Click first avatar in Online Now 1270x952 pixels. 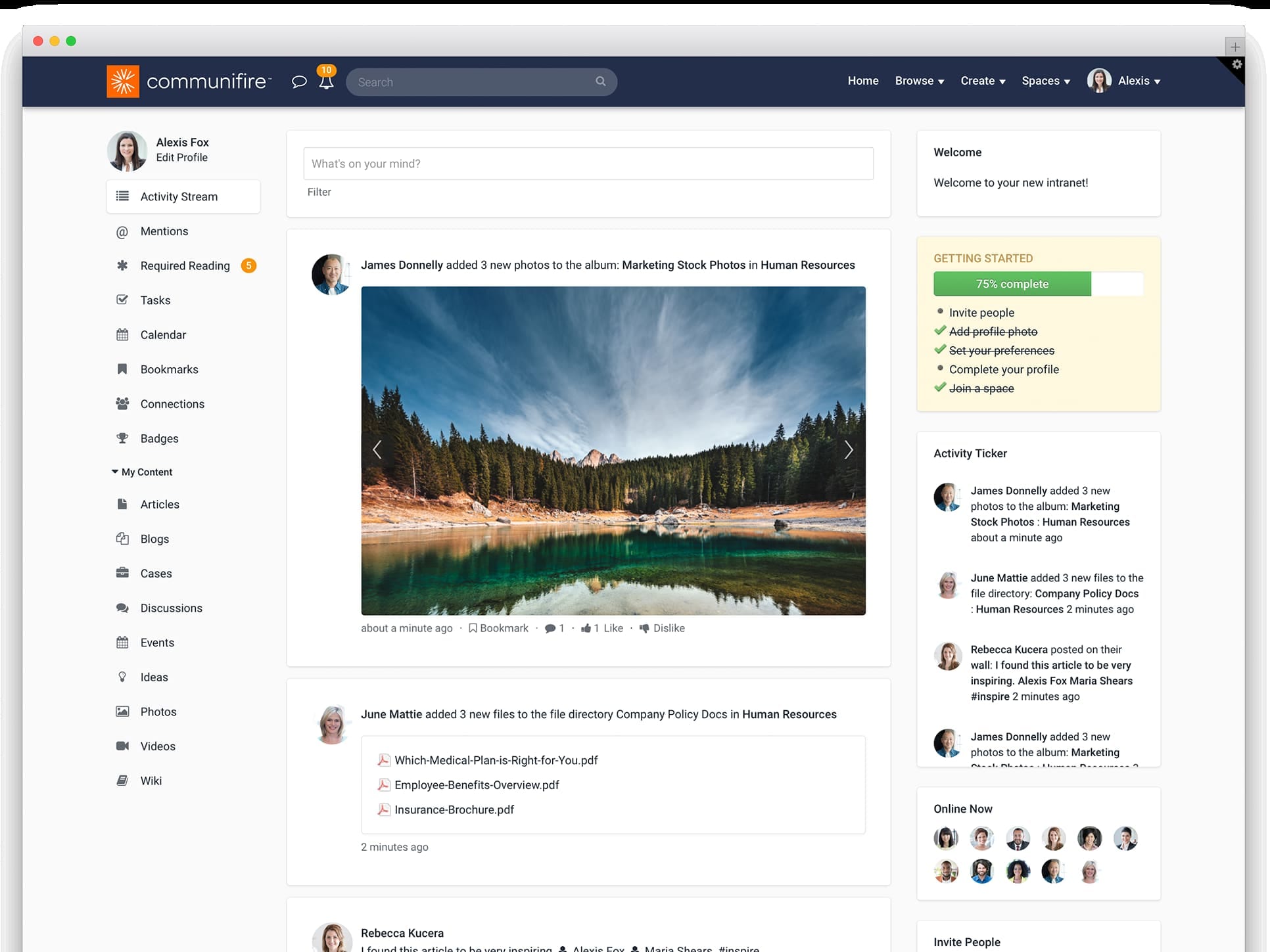tap(946, 838)
